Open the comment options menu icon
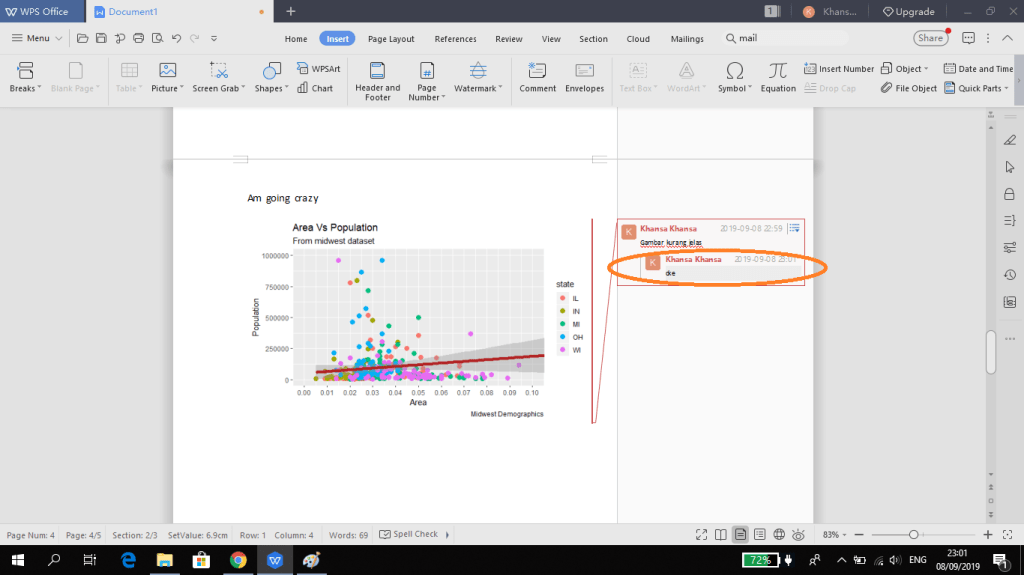1024x575 pixels. [793, 229]
